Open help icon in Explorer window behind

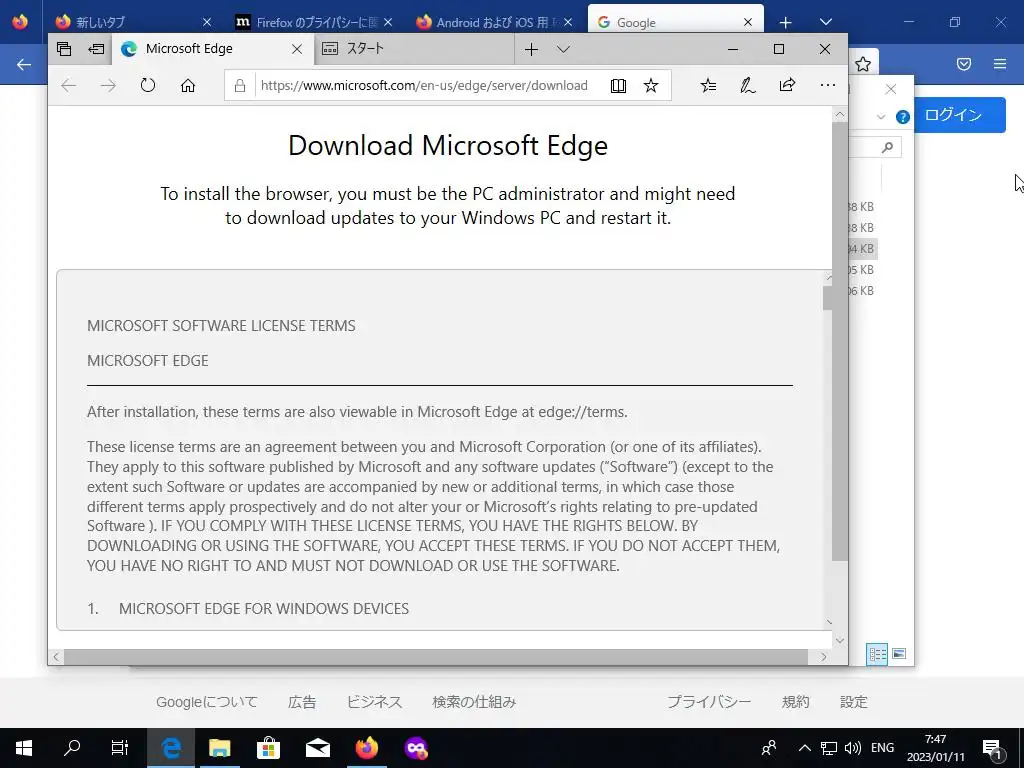tap(903, 117)
